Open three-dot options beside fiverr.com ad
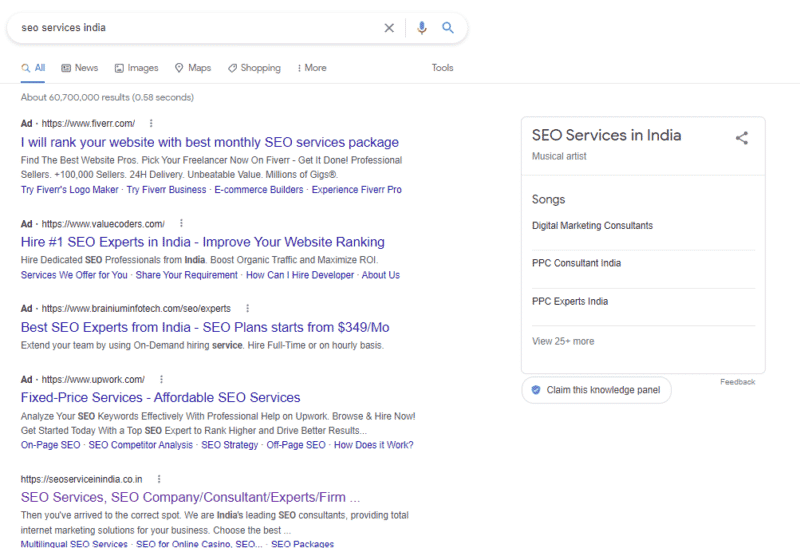800x548 pixels. coord(151,123)
